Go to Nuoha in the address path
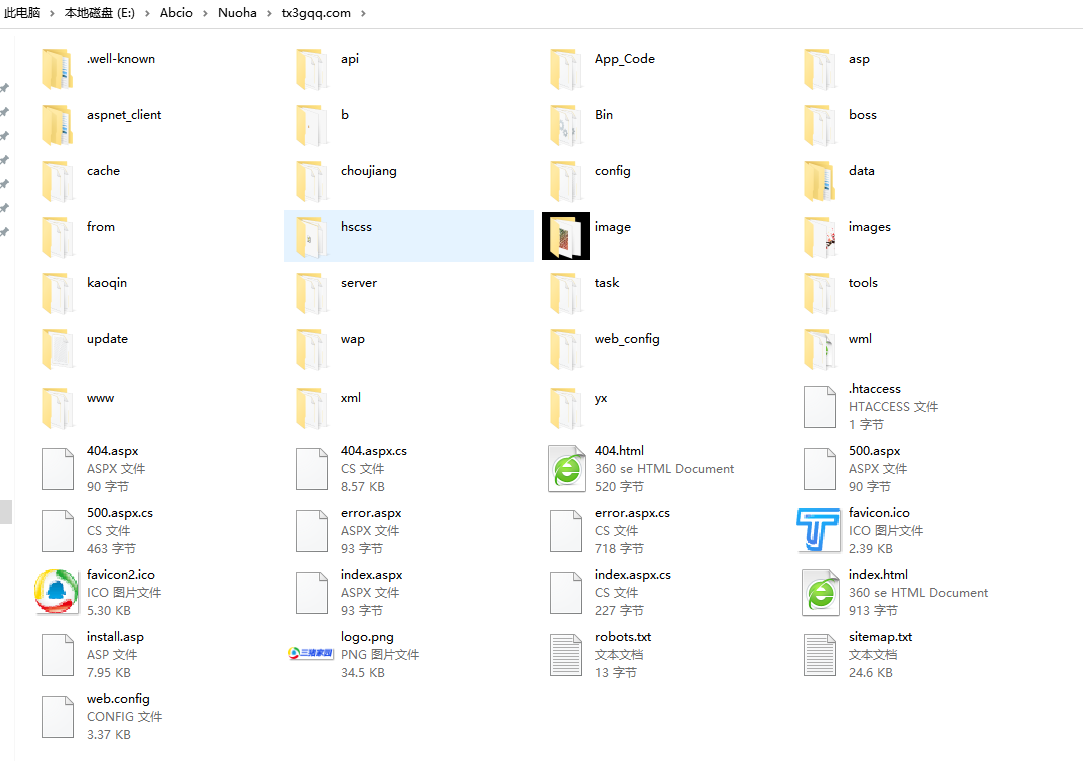Screen dimensions: 1083x761 tap(237, 13)
